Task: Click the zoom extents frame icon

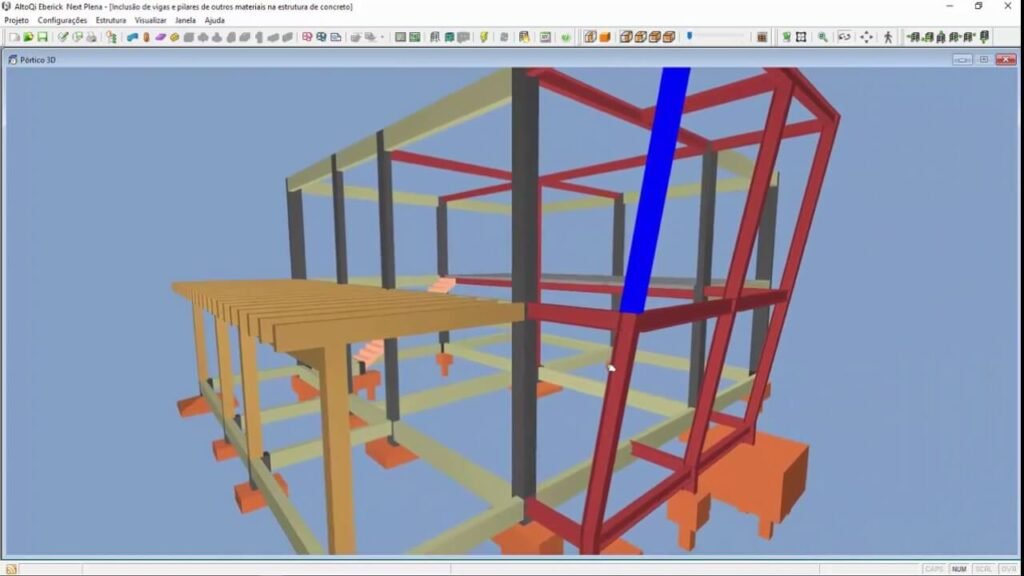Action: click(x=801, y=37)
